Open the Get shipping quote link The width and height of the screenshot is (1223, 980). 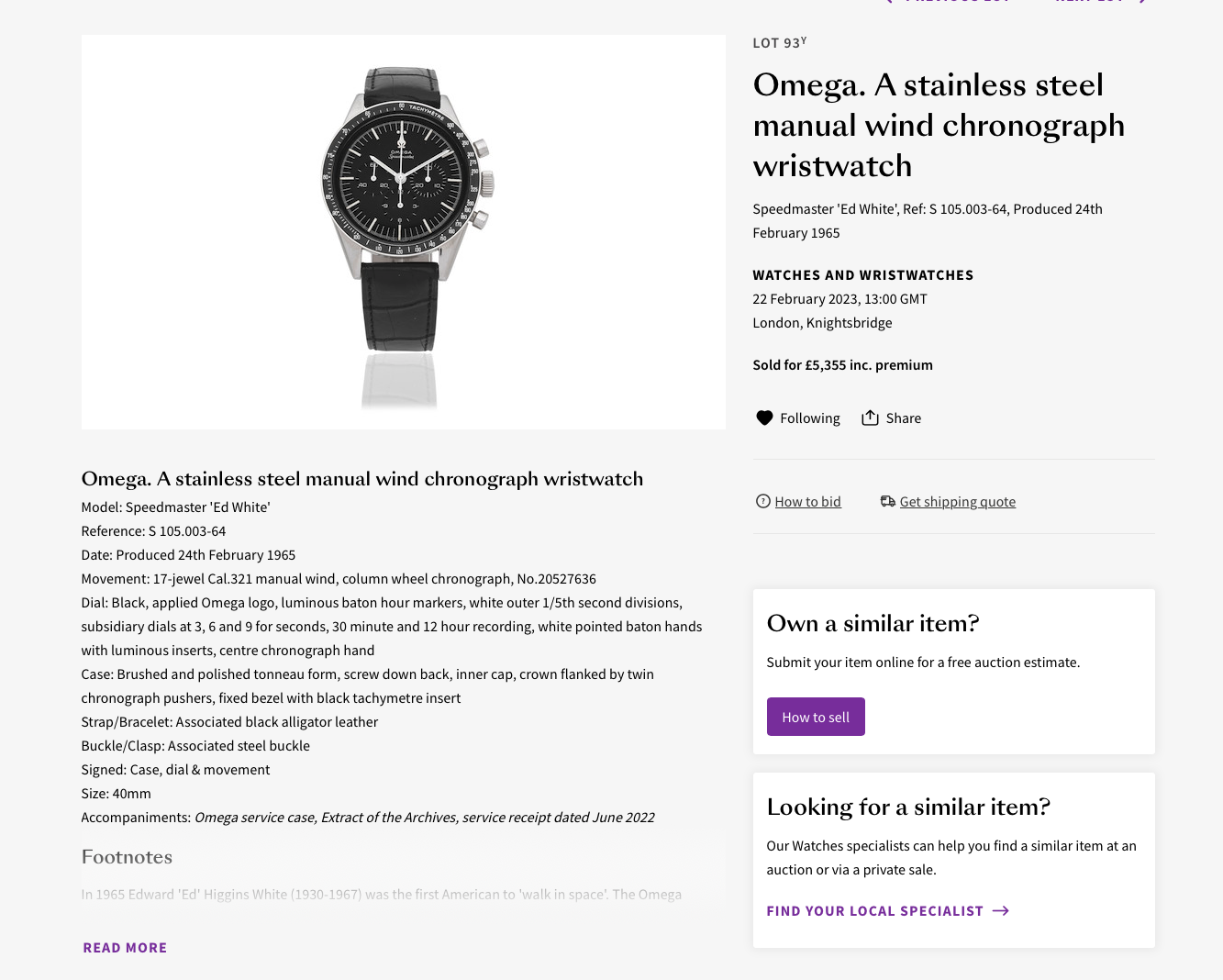click(957, 502)
